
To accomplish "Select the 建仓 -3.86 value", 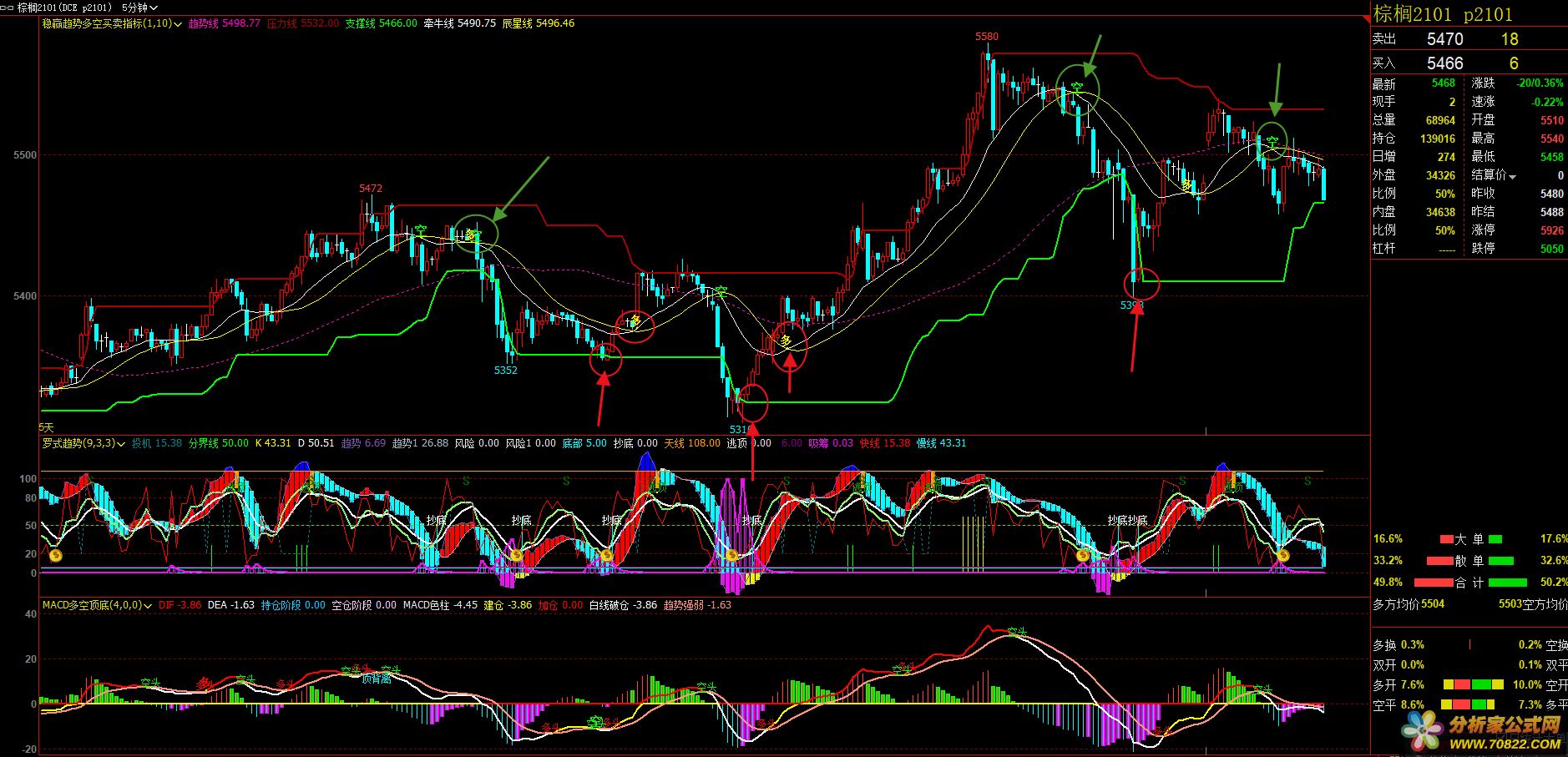I will coord(508,605).
